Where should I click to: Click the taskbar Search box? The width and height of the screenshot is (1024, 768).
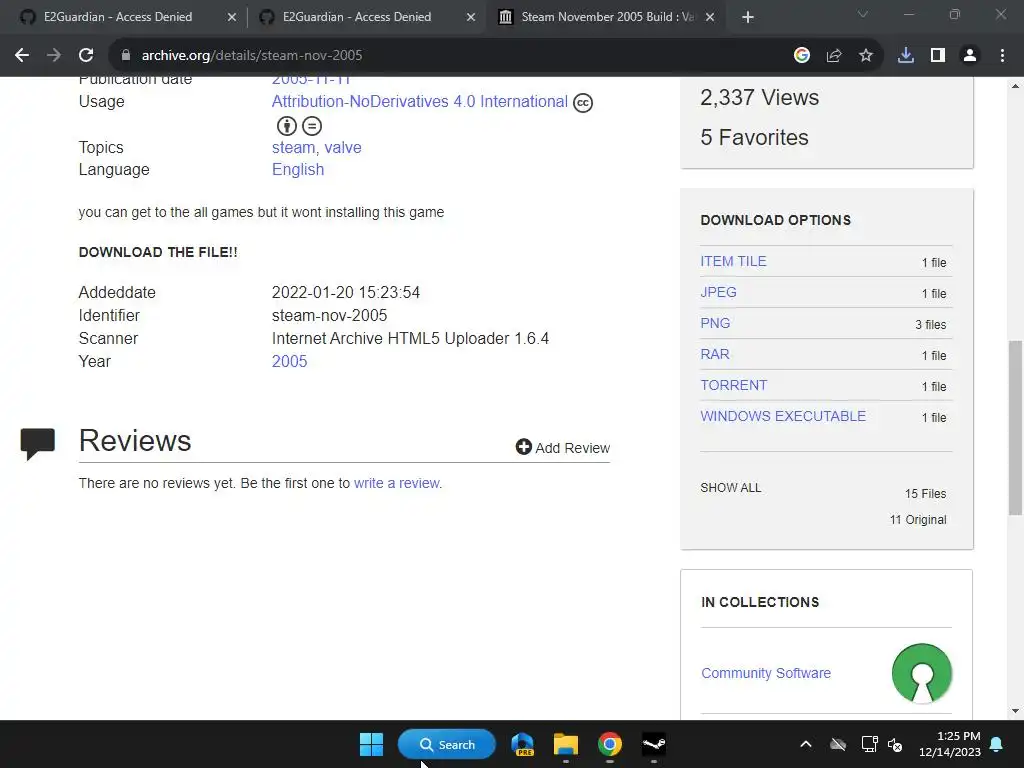pos(447,744)
